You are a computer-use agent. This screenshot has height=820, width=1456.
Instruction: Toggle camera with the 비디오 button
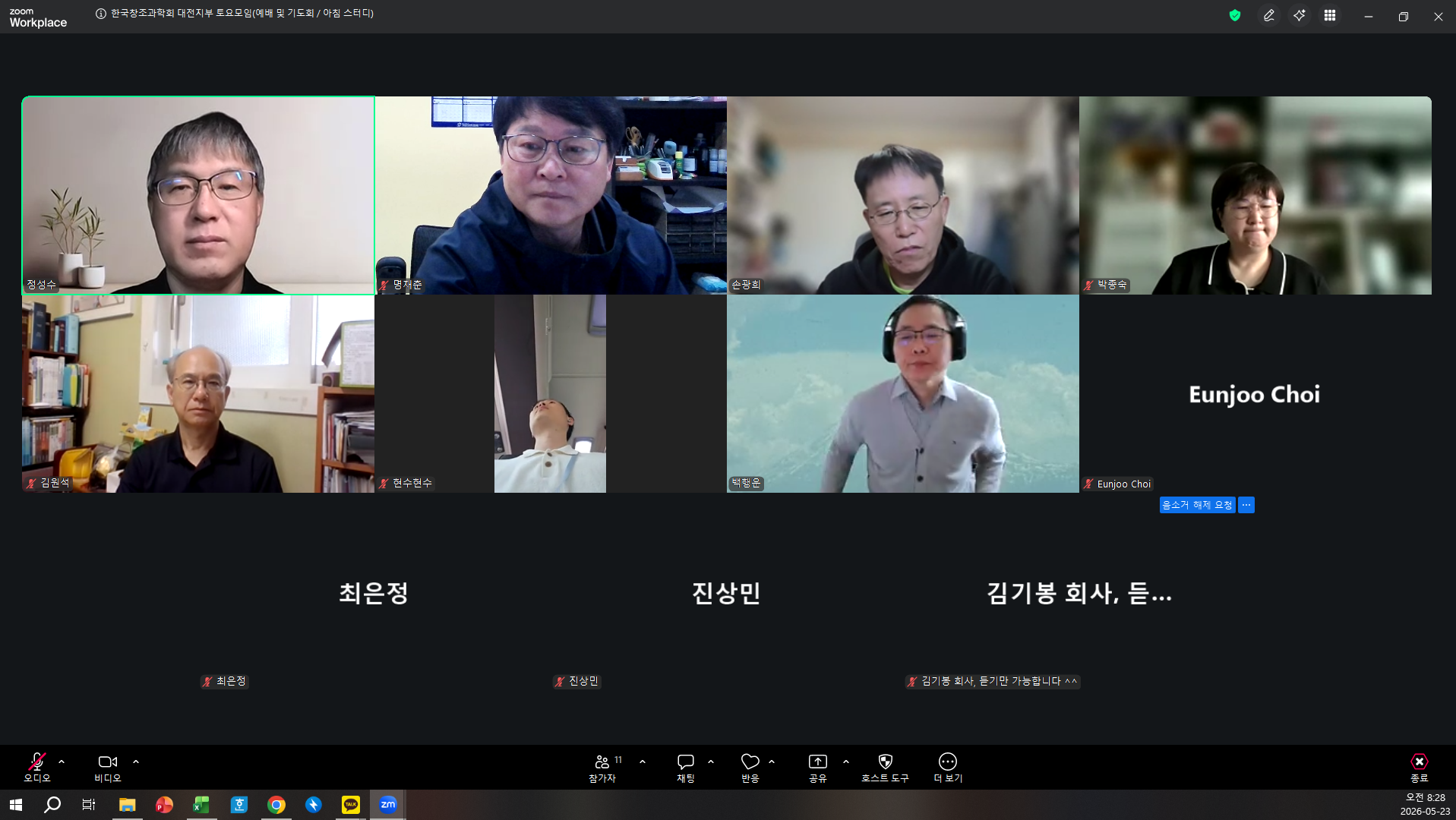(x=107, y=768)
